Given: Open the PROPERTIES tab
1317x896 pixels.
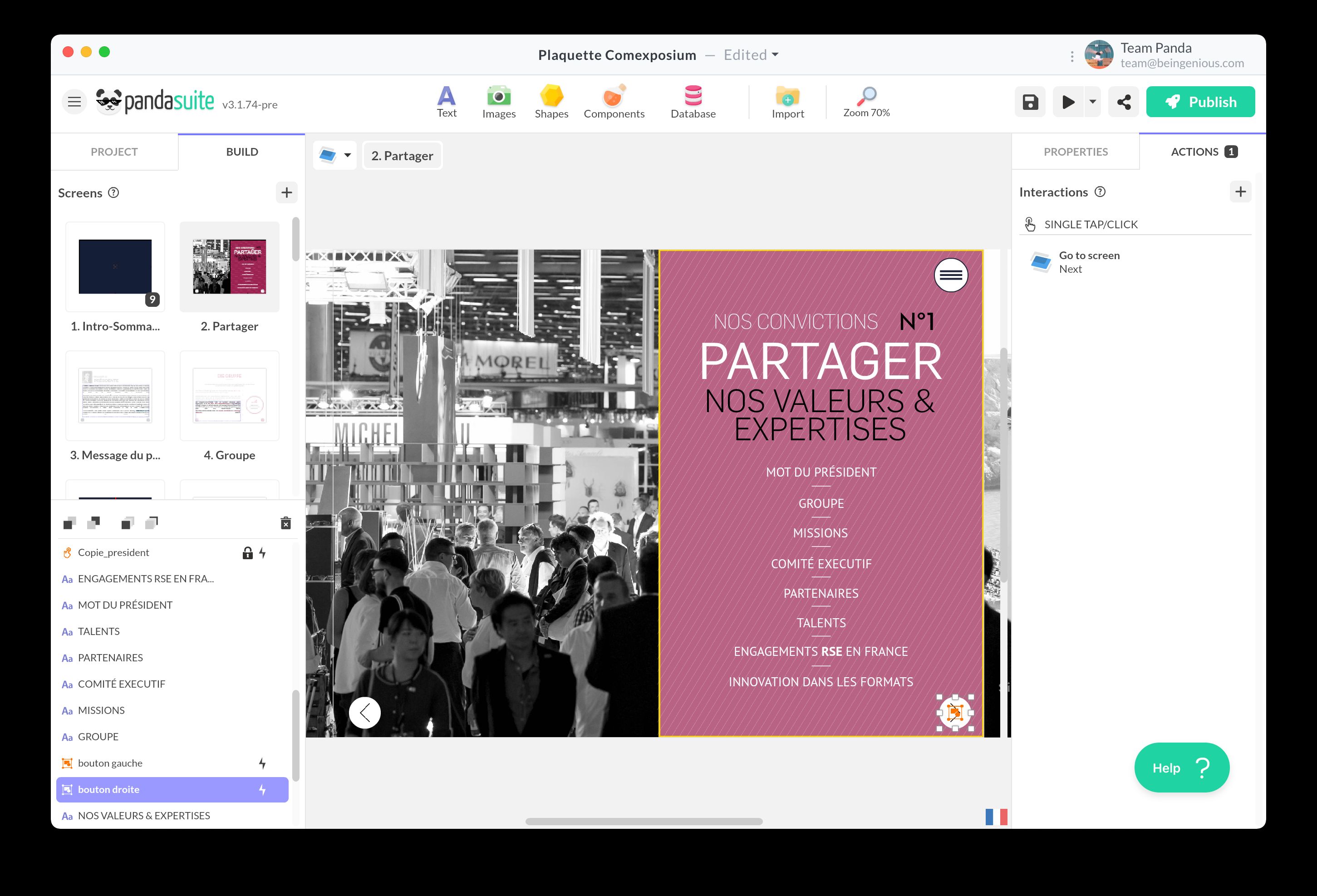Looking at the screenshot, I should click(1075, 151).
